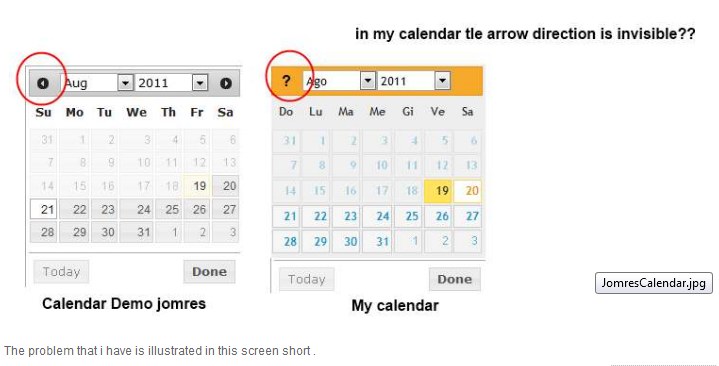Click Done button under My calendar
Screen dimensions: 719x366
[454, 279]
